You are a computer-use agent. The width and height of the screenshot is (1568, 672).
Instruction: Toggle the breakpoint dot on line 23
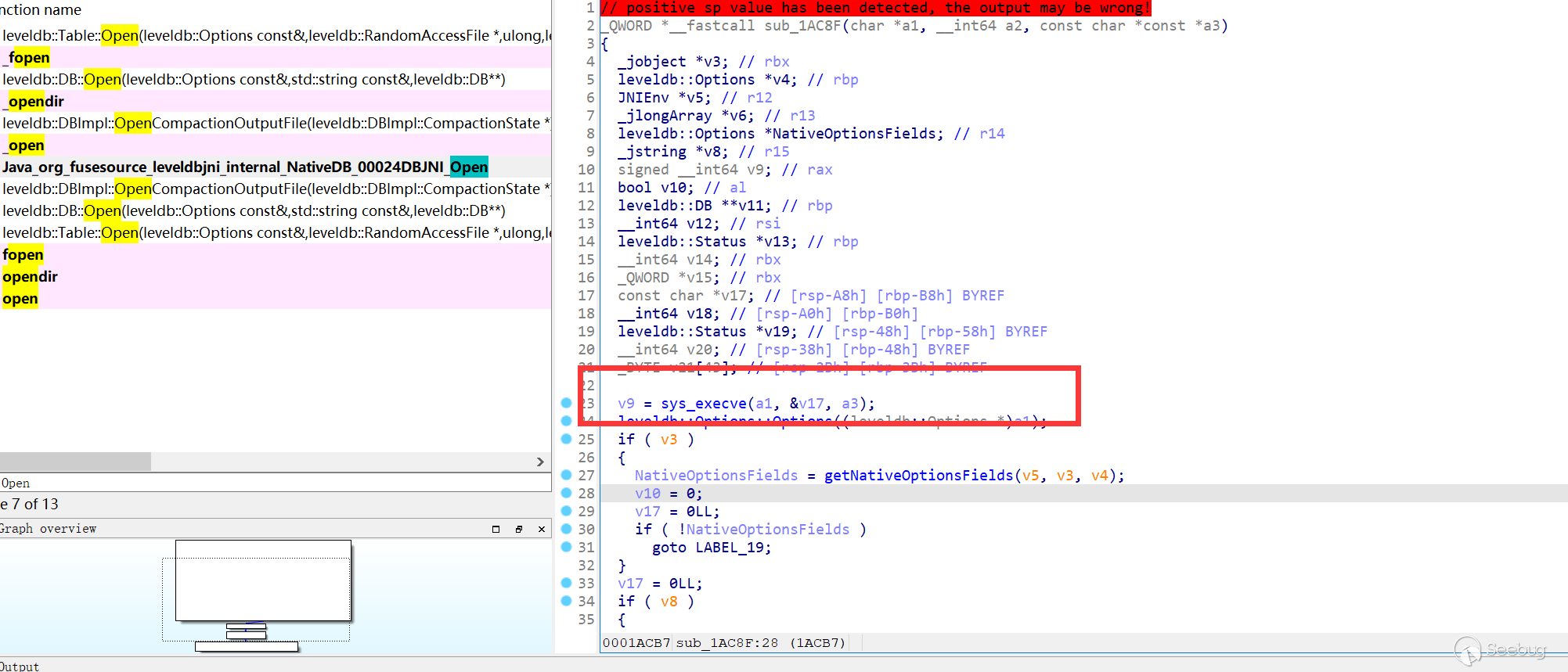[x=566, y=403]
